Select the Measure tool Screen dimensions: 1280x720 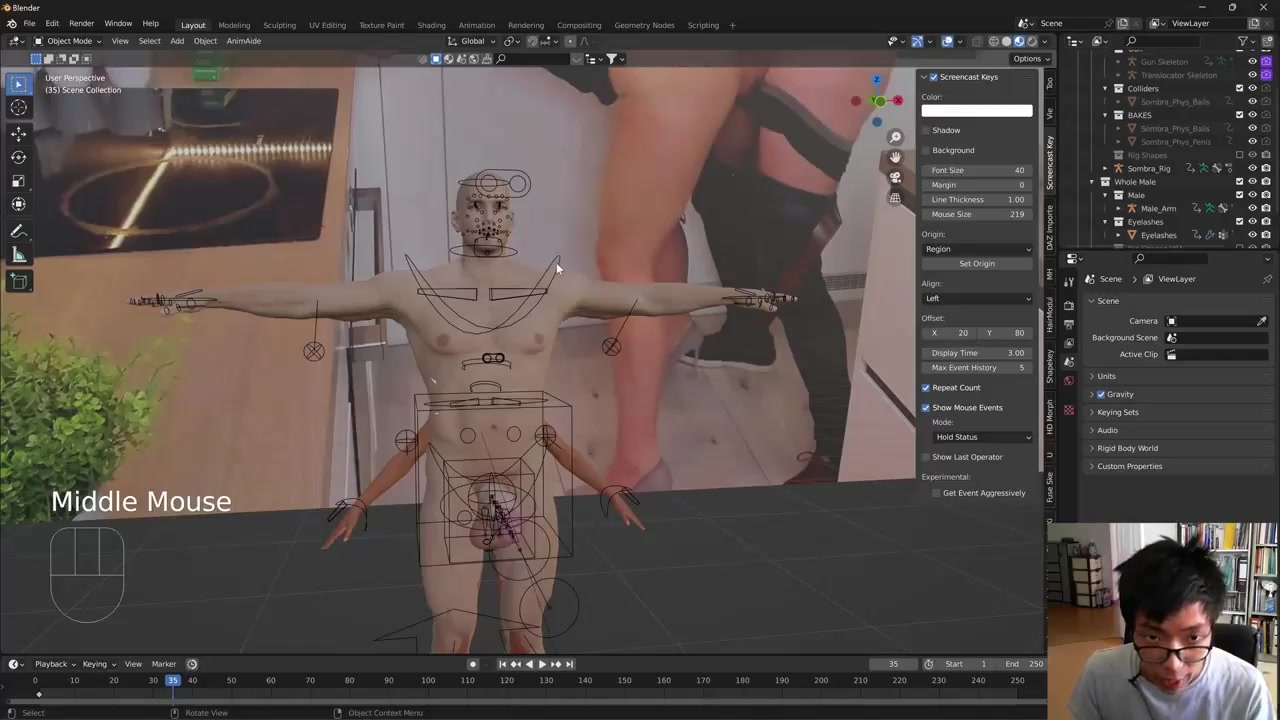(18, 256)
